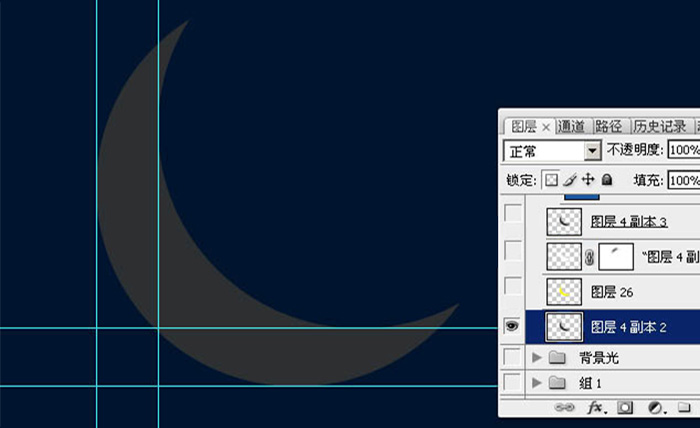Hide layer 图层 4 副本 2 eye

coord(512,326)
